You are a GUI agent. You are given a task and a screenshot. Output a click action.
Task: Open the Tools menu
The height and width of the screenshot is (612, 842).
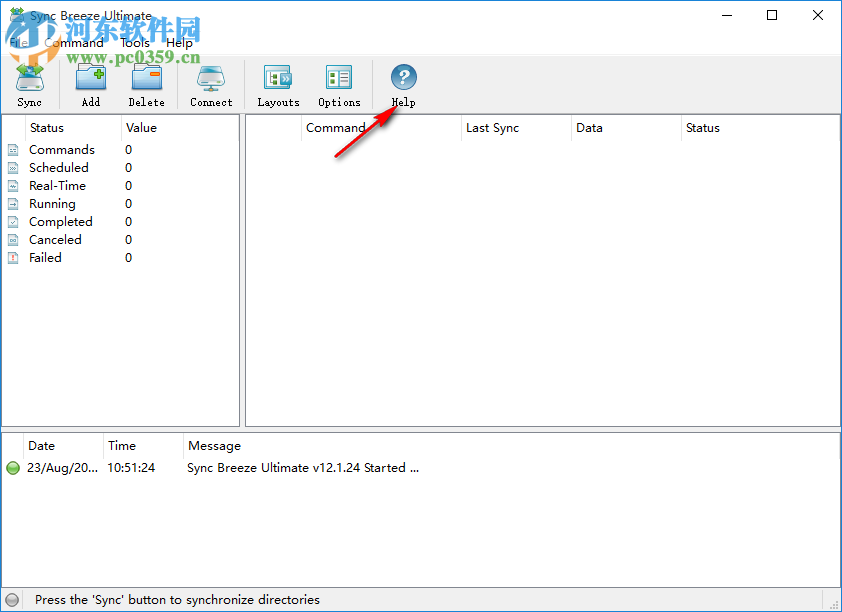pos(134,42)
